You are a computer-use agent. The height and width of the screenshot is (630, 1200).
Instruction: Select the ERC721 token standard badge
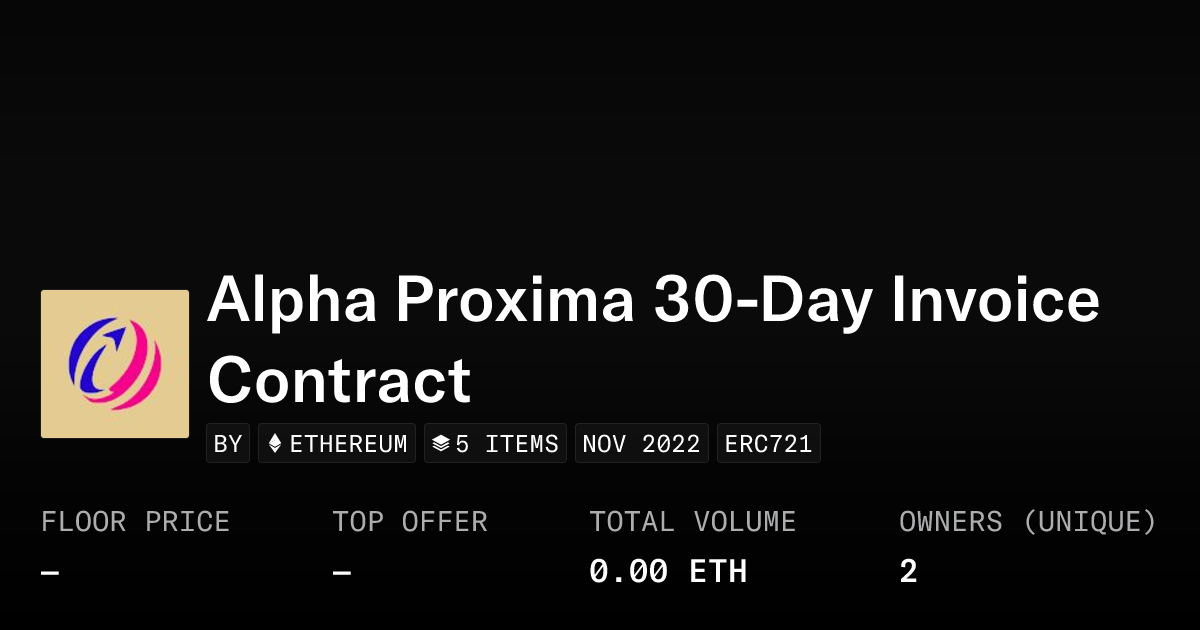point(768,444)
